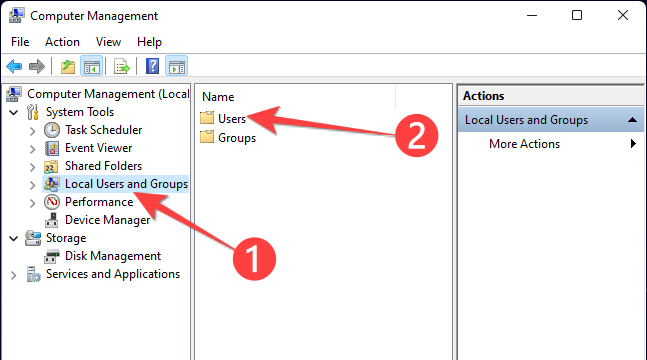Click the Services and Applications icon

pyautogui.click(x=33, y=274)
